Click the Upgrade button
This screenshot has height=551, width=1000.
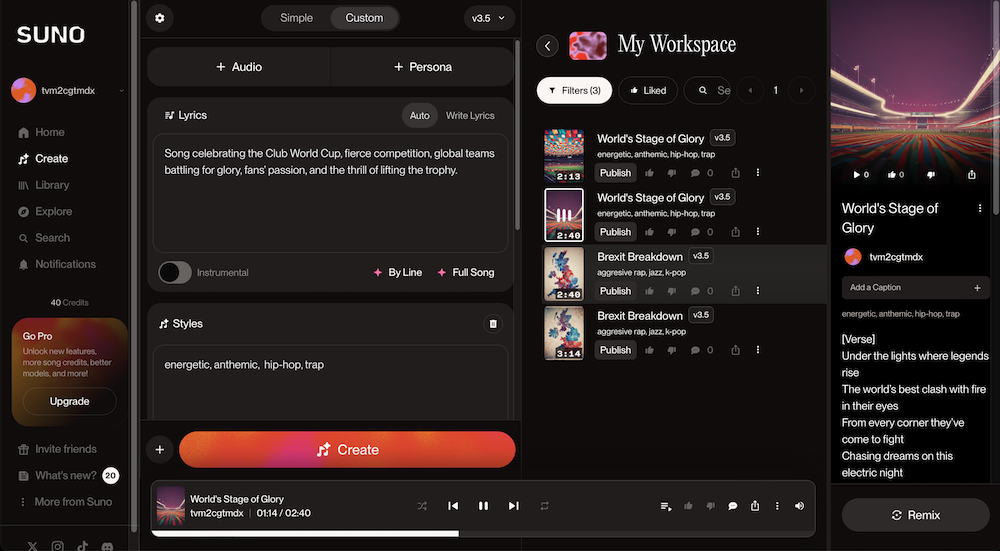point(70,401)
